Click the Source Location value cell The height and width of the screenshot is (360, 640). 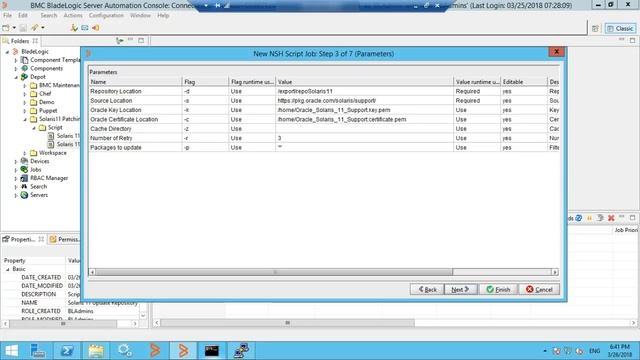pos(364,100)
